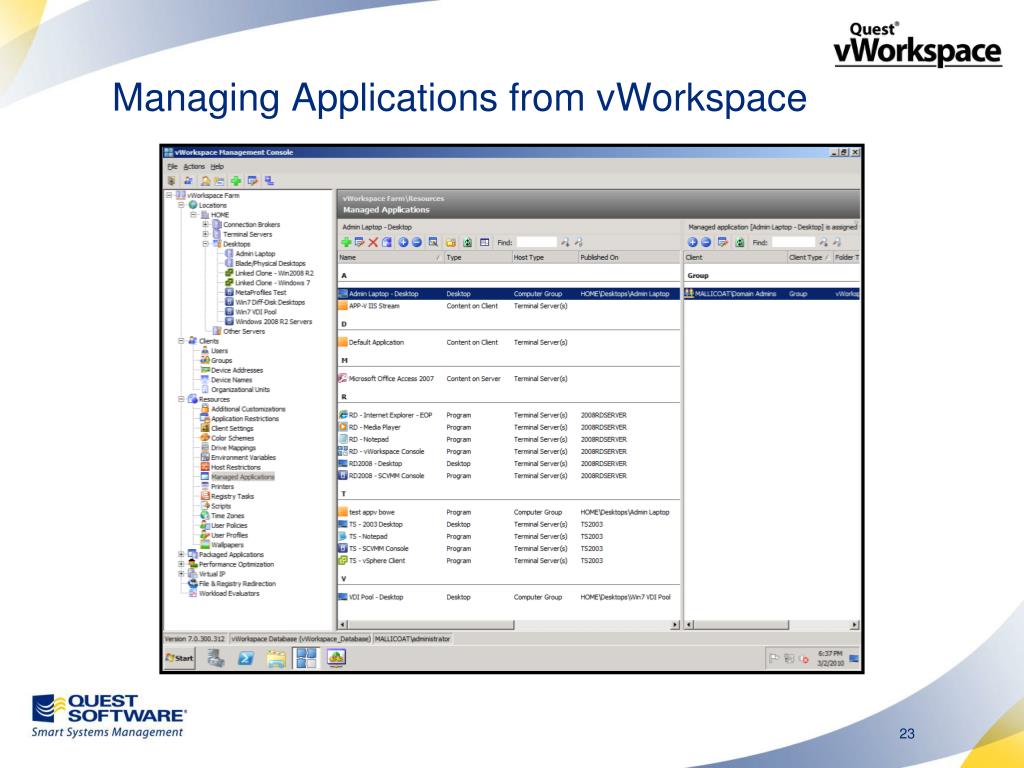The height and width of the screenshot is (768, 1024).
Task: Open Server Manager icon in the taskbar
Action: point(216,658)
